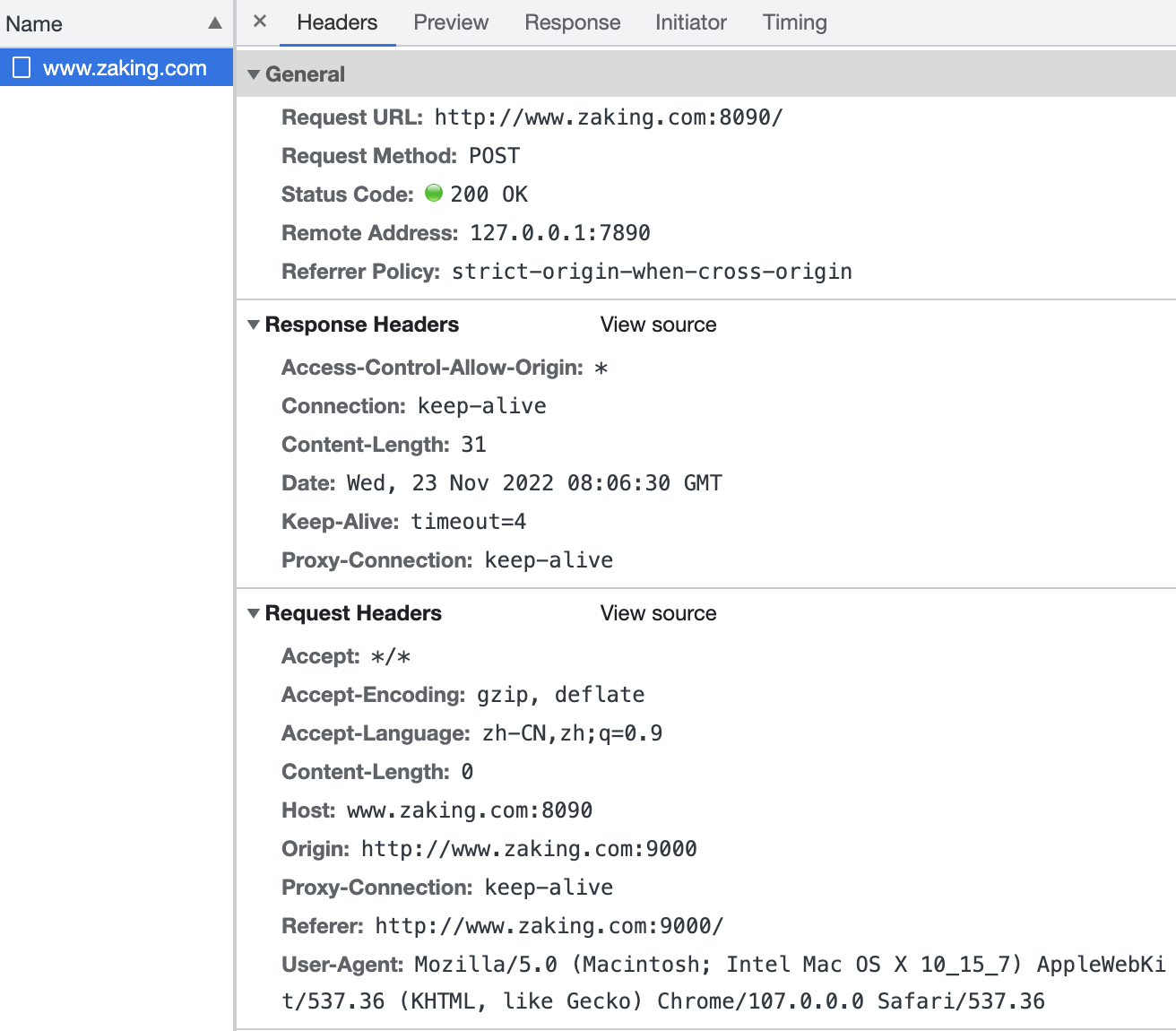
Task: Select the Initiator tab
Action: click(x=691, y=22)
